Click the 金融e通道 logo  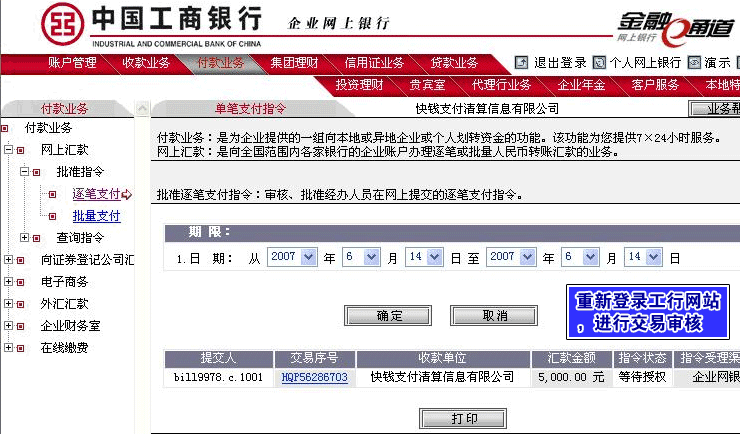click(x=677, y=28)
